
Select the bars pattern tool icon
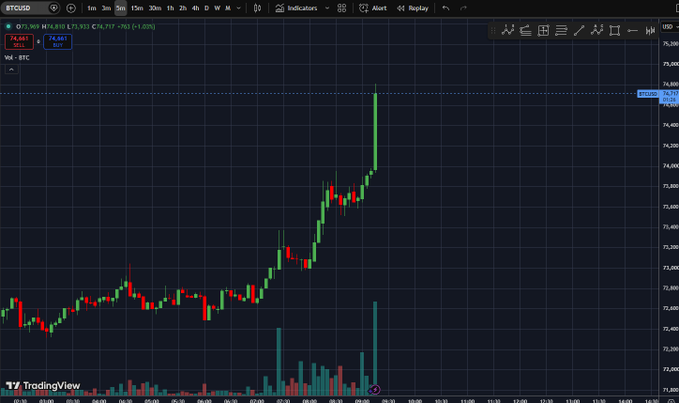pyautogui.click(x=650, y=30)
